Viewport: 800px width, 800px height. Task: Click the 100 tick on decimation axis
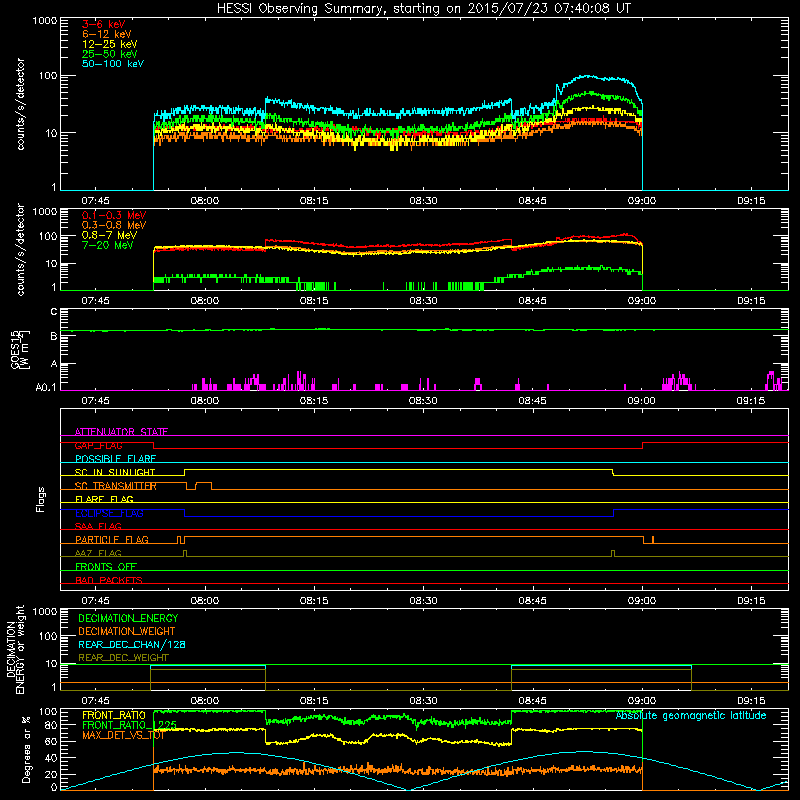(x=48, y=636)
